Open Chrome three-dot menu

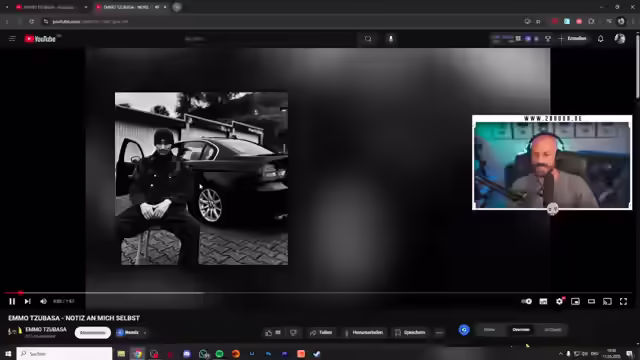point(633,21)
